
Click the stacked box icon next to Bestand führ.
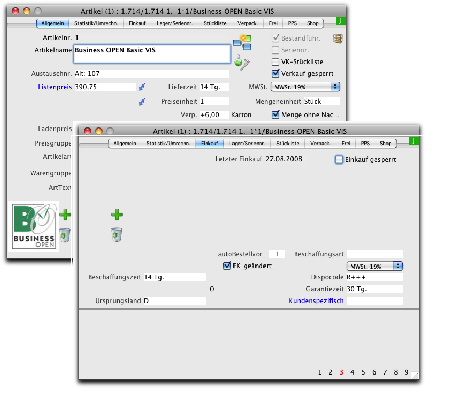(338, 39)
